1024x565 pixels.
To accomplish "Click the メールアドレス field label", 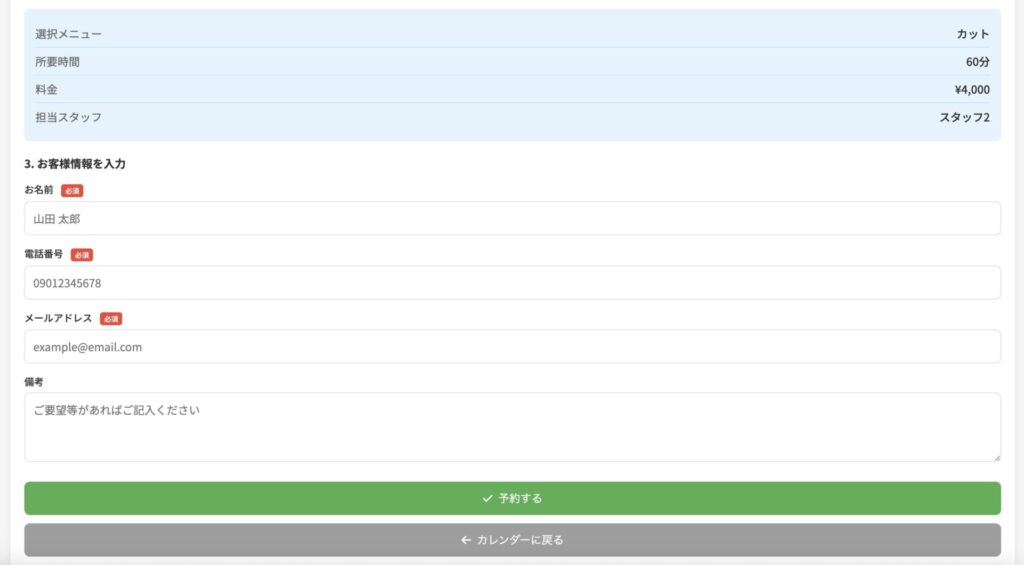I will point(58,319).
